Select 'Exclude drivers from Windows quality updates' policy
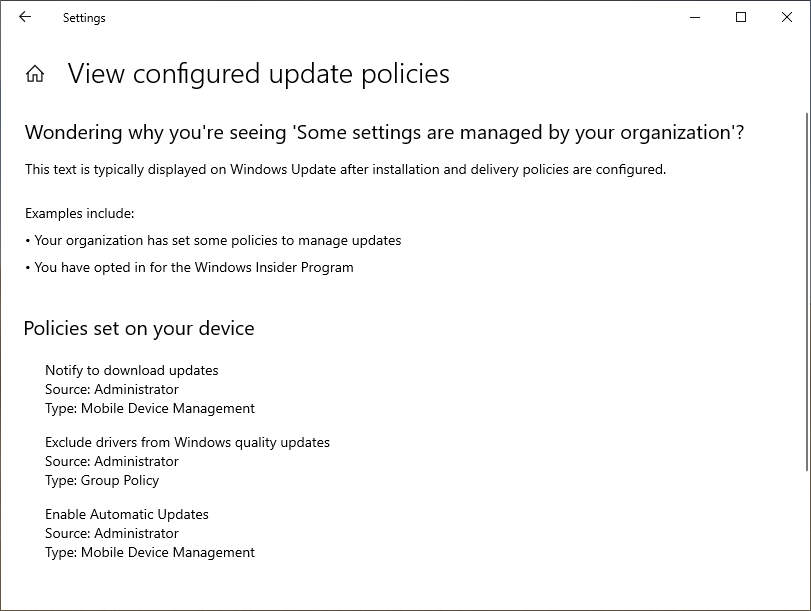 click(187, 442)
